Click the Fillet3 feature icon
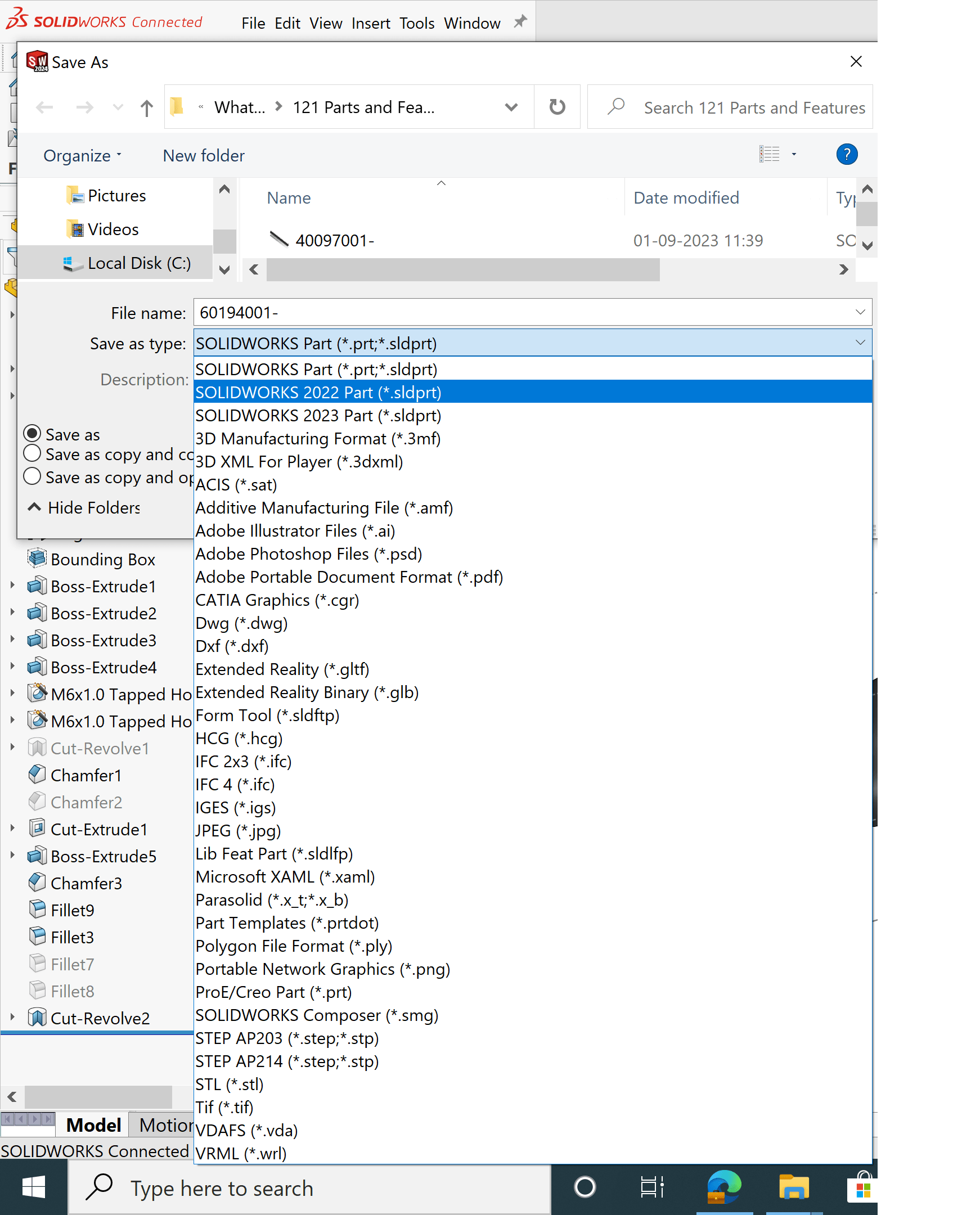This screenshot has width=980, height=1215. click(x=37, y=936)
